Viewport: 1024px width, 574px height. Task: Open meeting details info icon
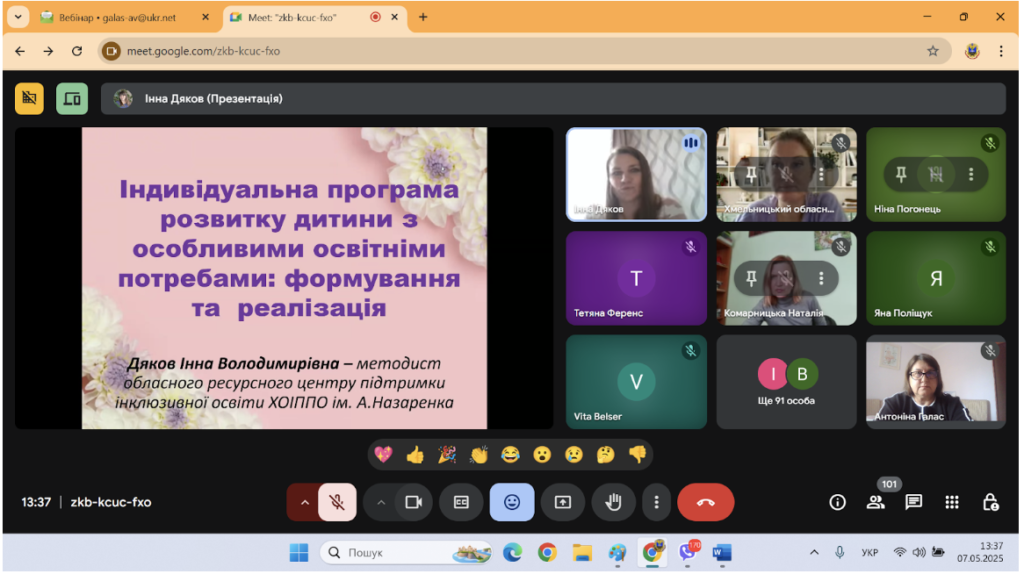(x=839, y=503)
